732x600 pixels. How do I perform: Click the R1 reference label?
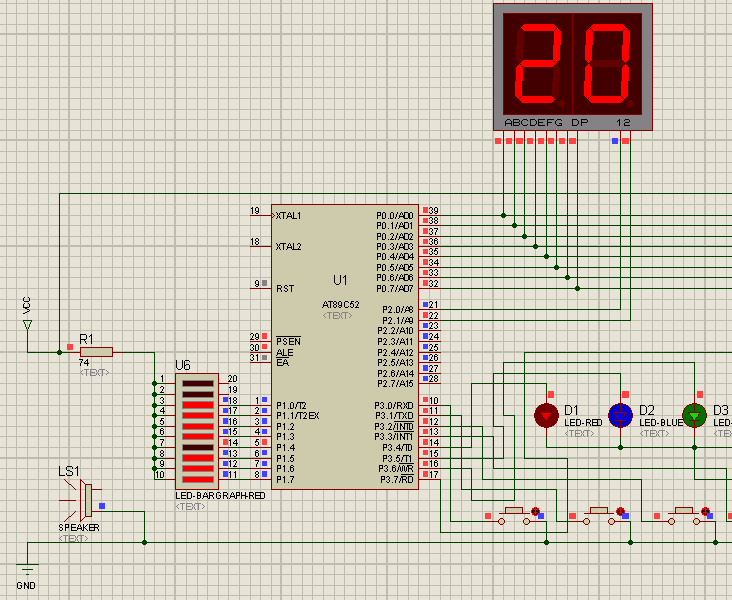pos(86,339)
